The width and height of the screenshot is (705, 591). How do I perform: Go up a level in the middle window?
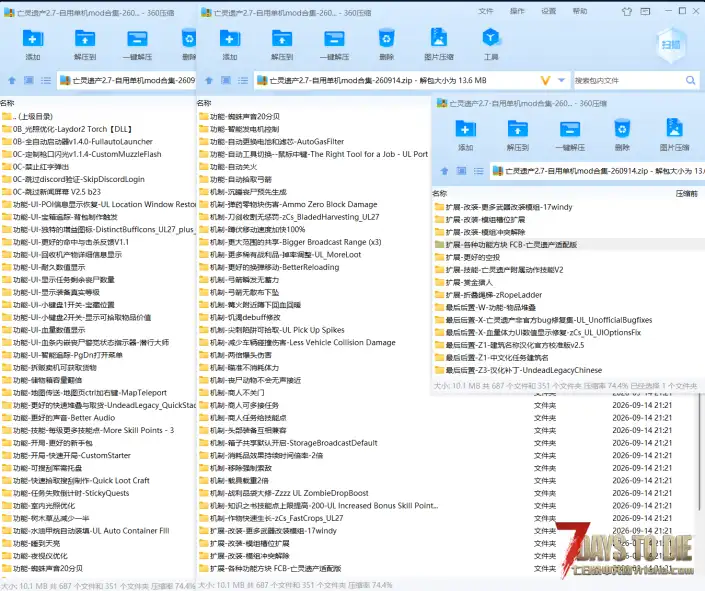tap(209, 81)
